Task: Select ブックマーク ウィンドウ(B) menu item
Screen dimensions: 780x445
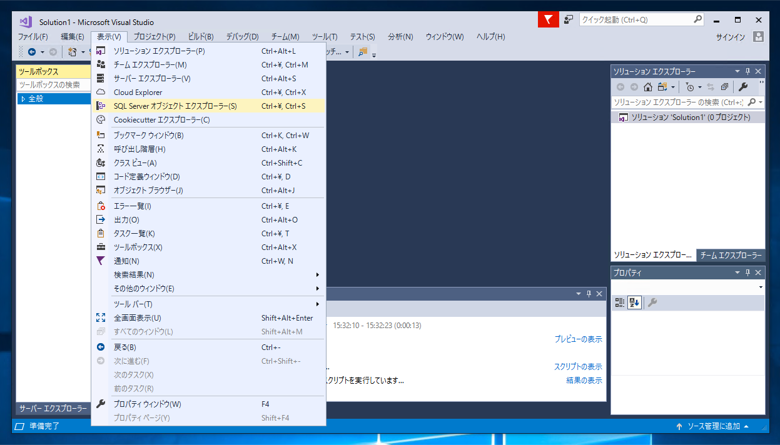Action: click(209, 135)
